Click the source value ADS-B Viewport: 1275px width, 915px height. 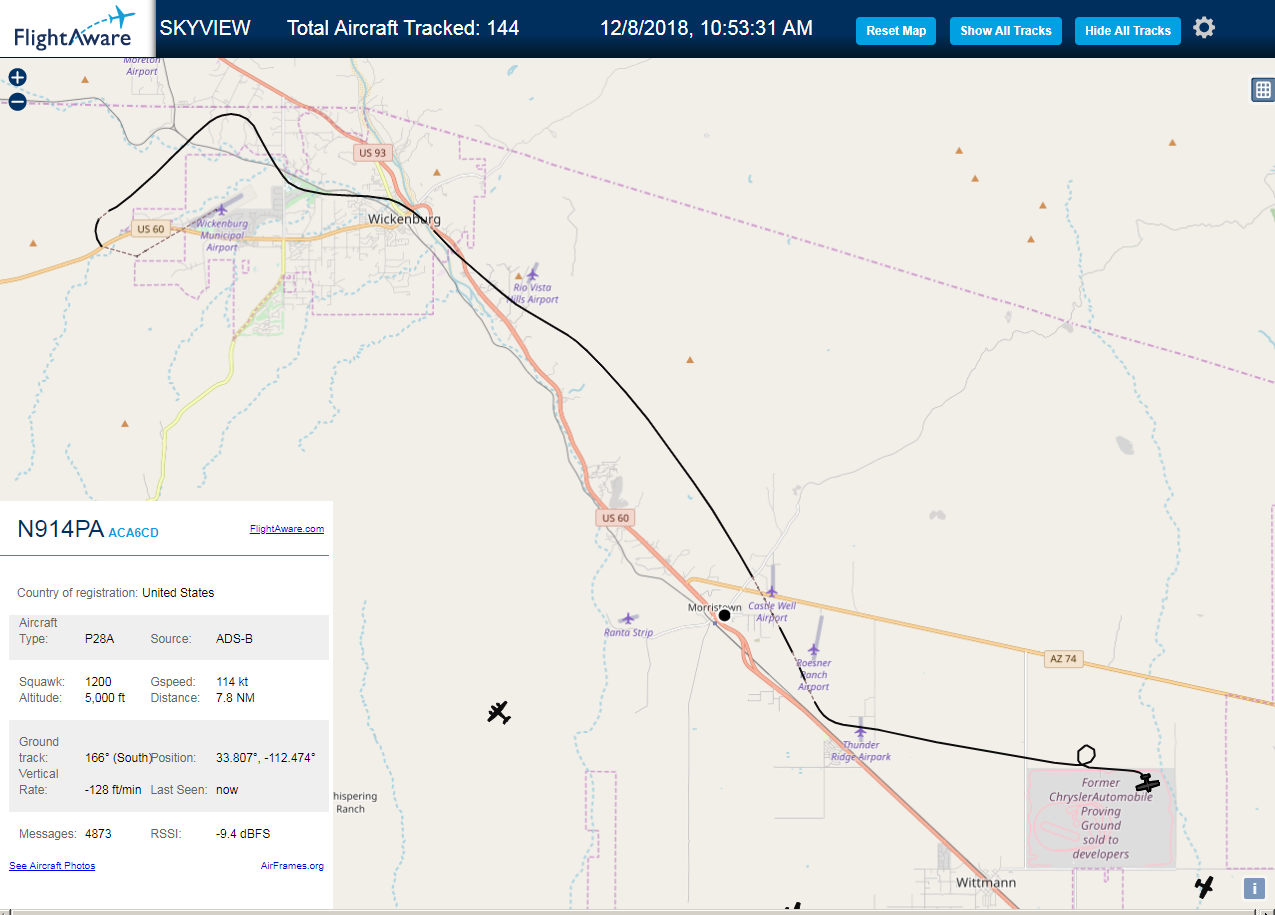pyautogui.click(x=234, y=638)
